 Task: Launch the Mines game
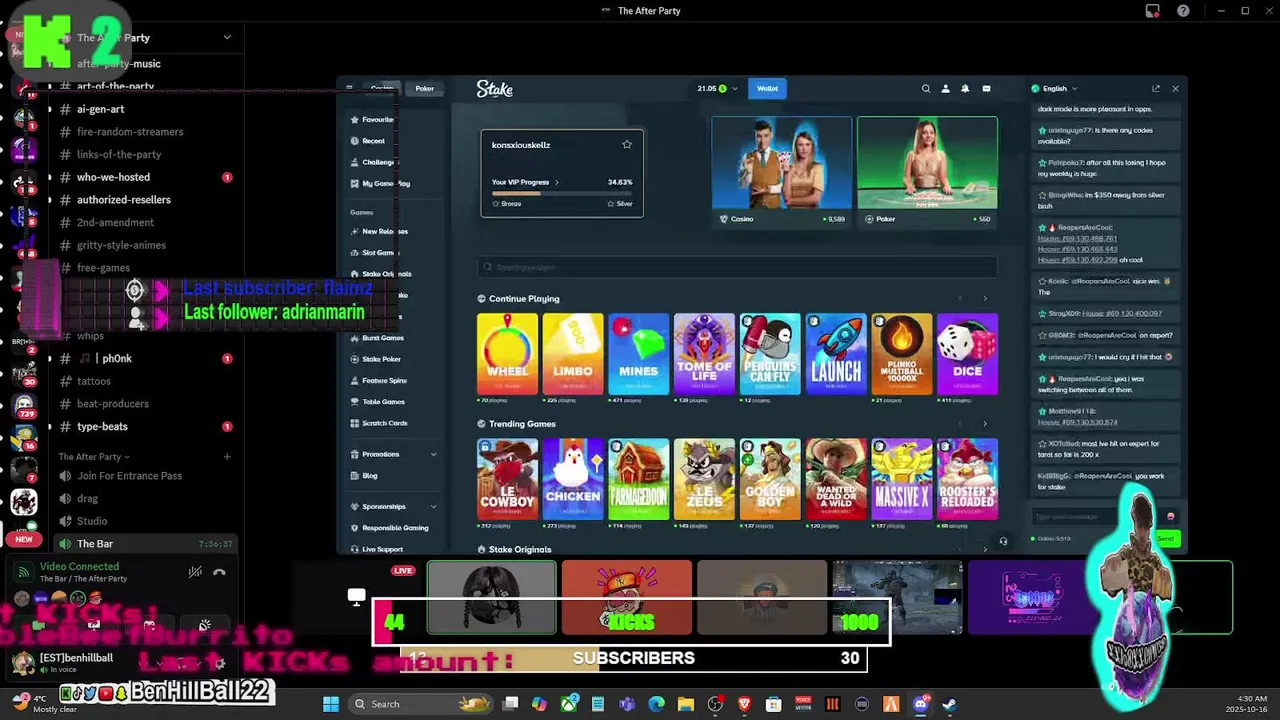pyautogui.click(x=638, y=354)
